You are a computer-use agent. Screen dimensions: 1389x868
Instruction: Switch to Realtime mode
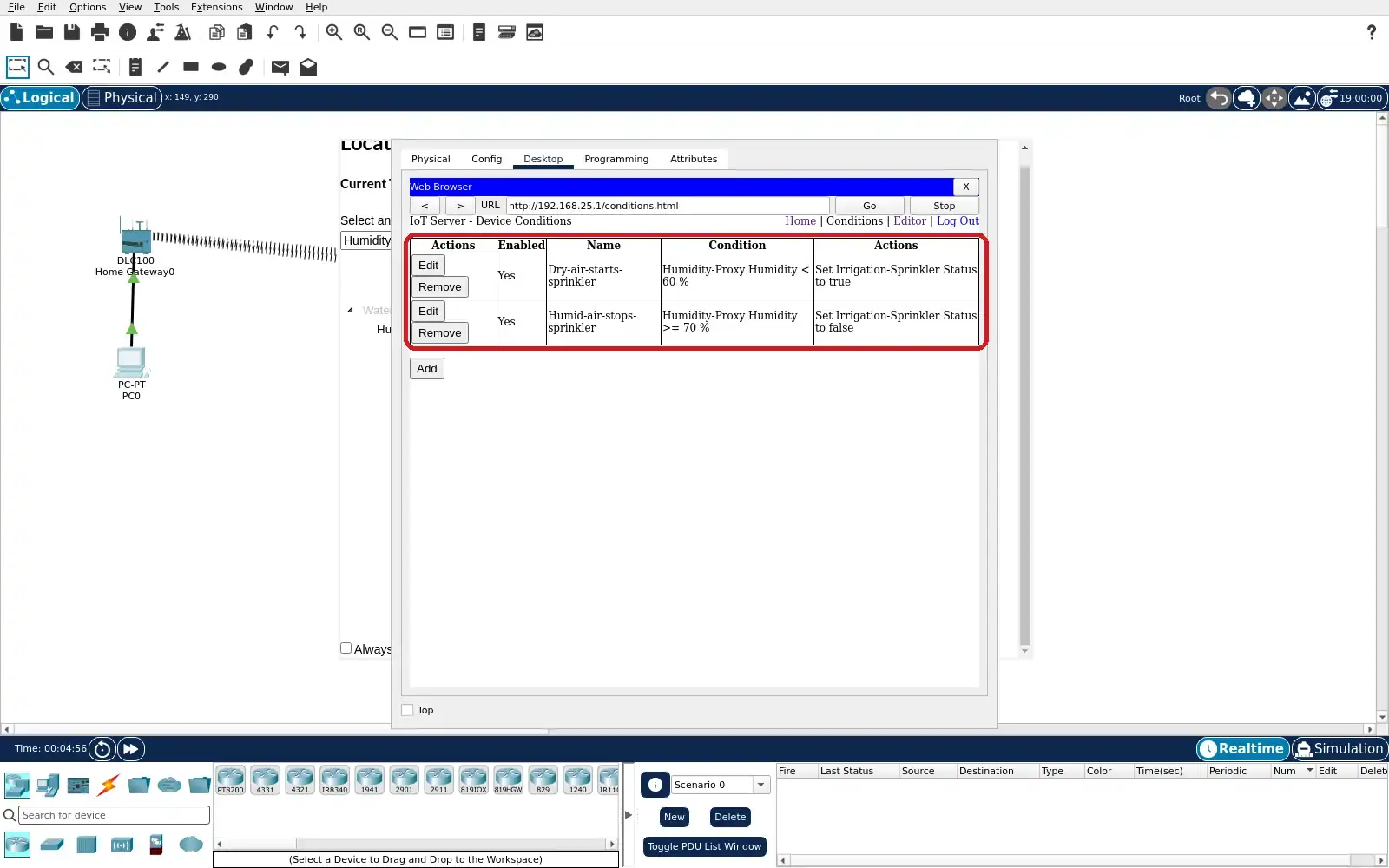click(x=1242, y=749)
